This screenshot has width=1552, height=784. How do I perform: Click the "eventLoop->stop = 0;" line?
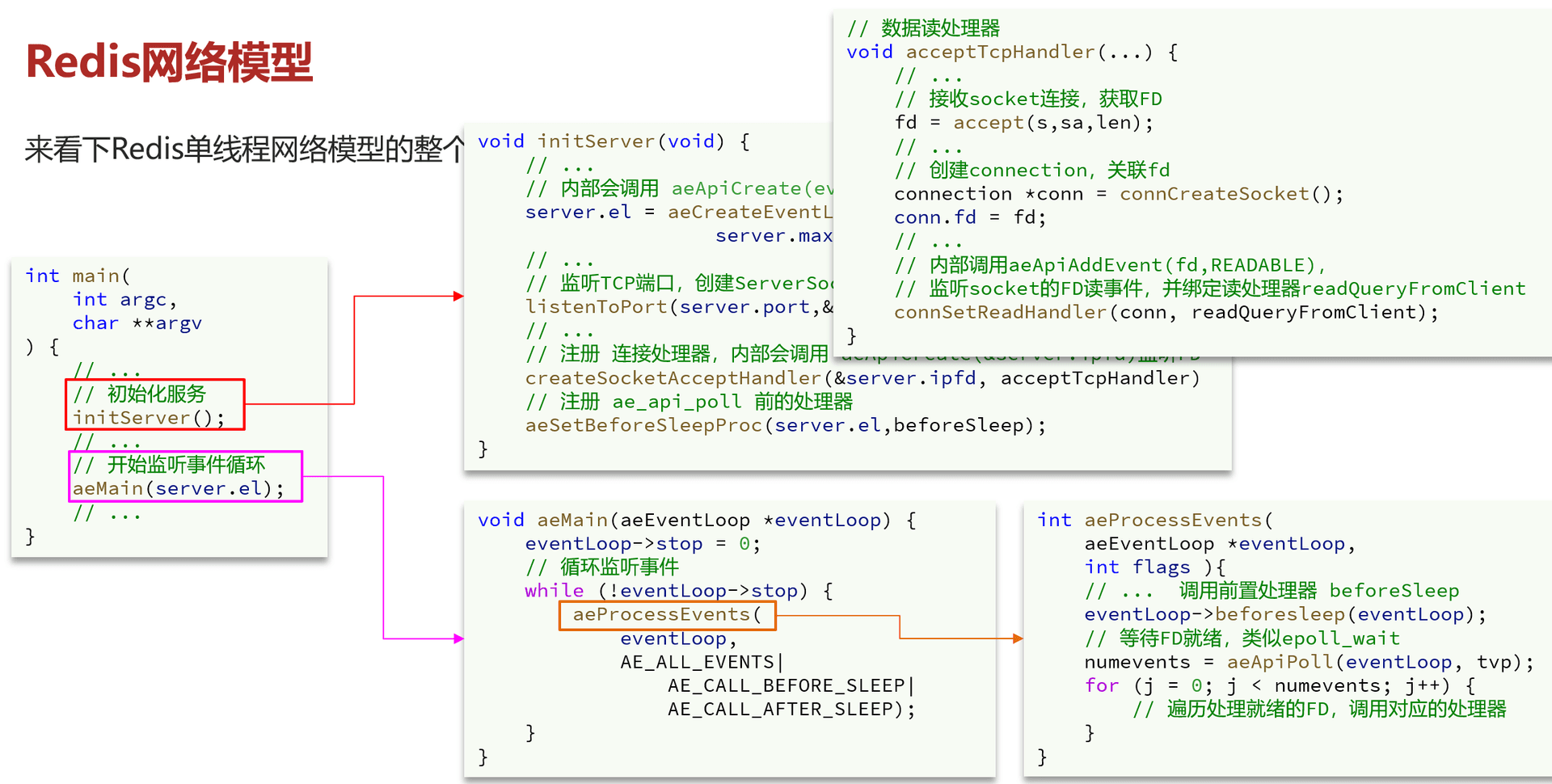643,544
